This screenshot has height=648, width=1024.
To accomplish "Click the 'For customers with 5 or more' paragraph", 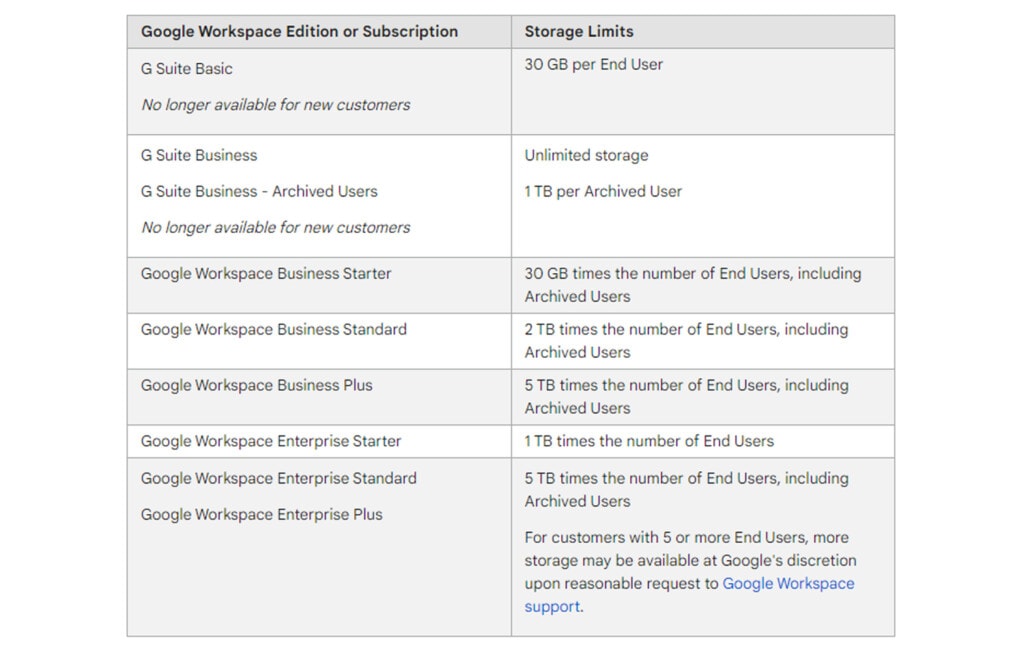I will point(690,572).
